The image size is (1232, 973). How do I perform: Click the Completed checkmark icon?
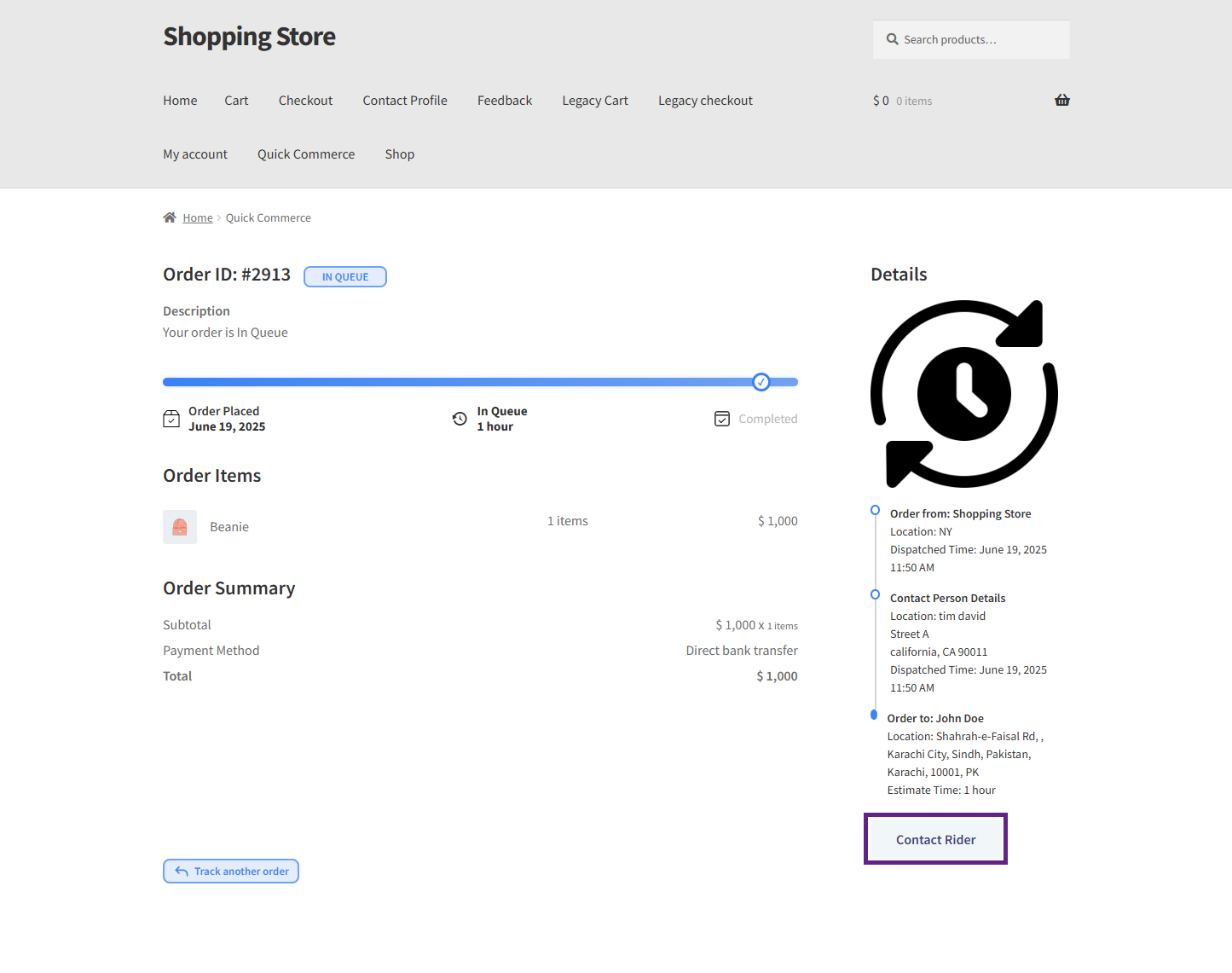coord(722,419)
